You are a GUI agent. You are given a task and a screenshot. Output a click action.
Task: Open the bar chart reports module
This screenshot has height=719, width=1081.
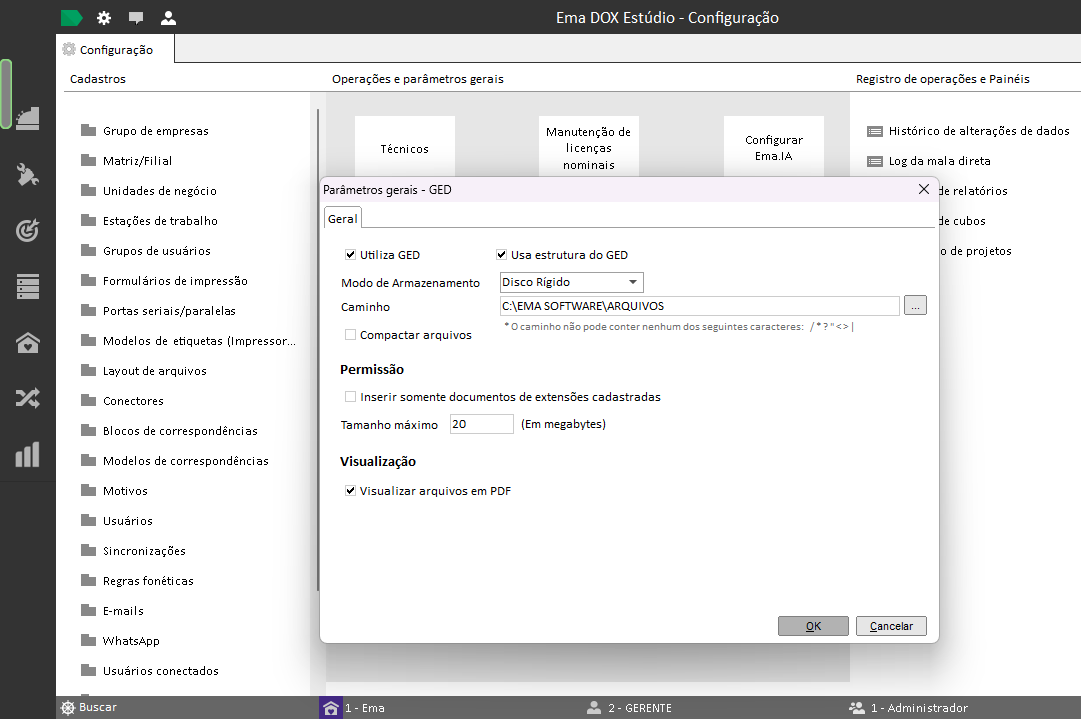tap(28, 454)
